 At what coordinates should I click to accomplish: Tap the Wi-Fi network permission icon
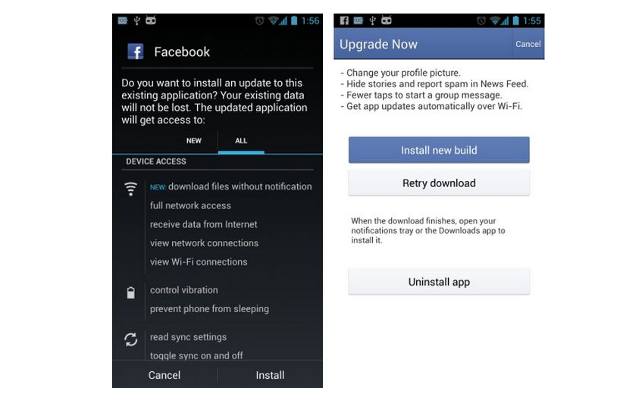pyautogui.click(x=131, y=189)
